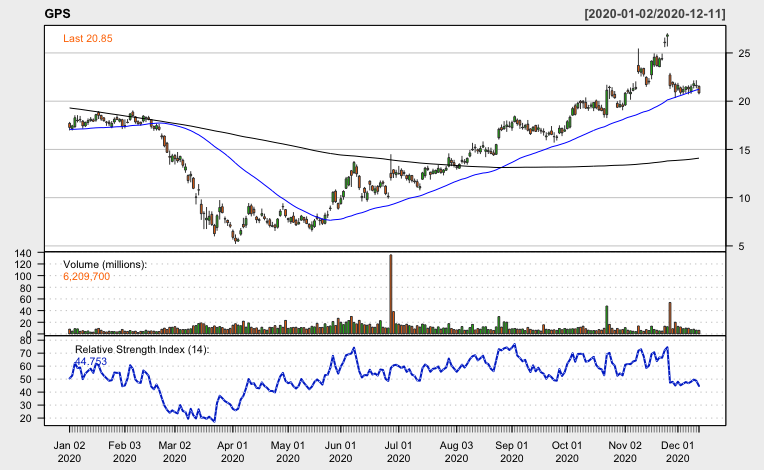764x470 pixels.
Task: Click the late-November volume spike bar
Action: pos(670,318)
